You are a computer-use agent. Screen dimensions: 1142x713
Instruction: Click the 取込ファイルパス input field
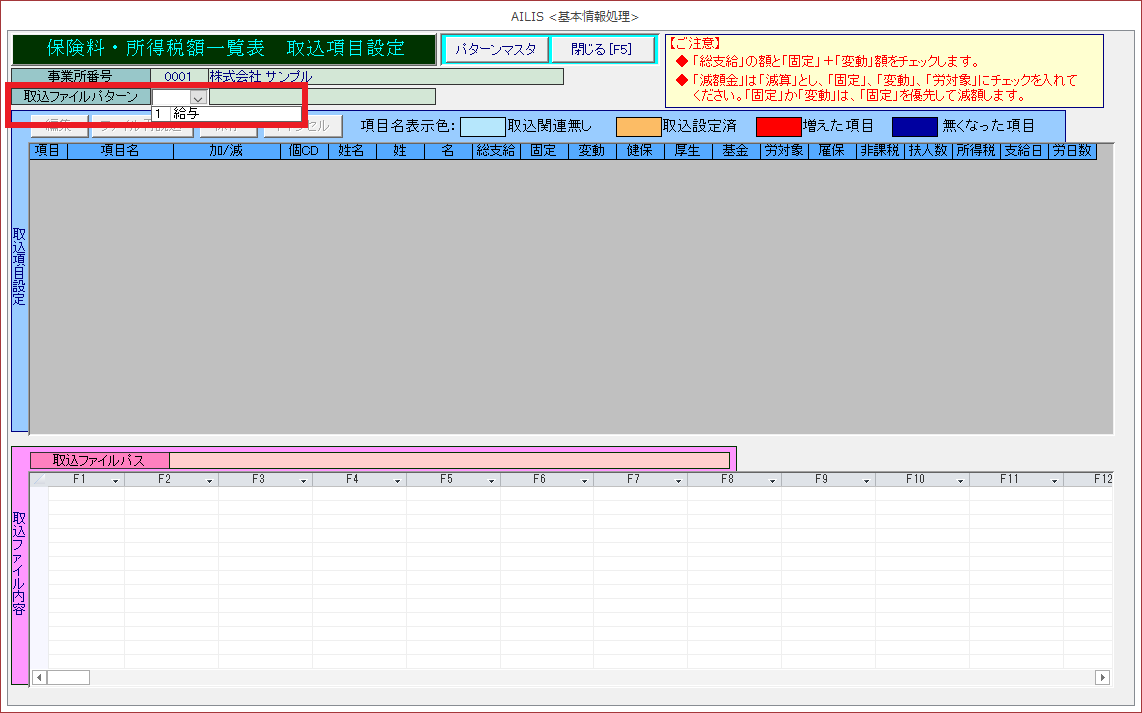point(449,460)
